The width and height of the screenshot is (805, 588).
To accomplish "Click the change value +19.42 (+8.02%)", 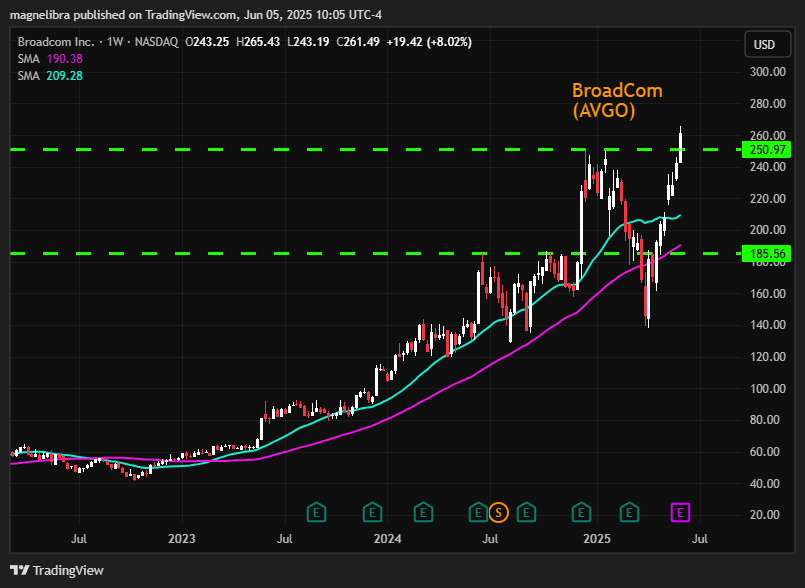I will (x=429, y=42).
